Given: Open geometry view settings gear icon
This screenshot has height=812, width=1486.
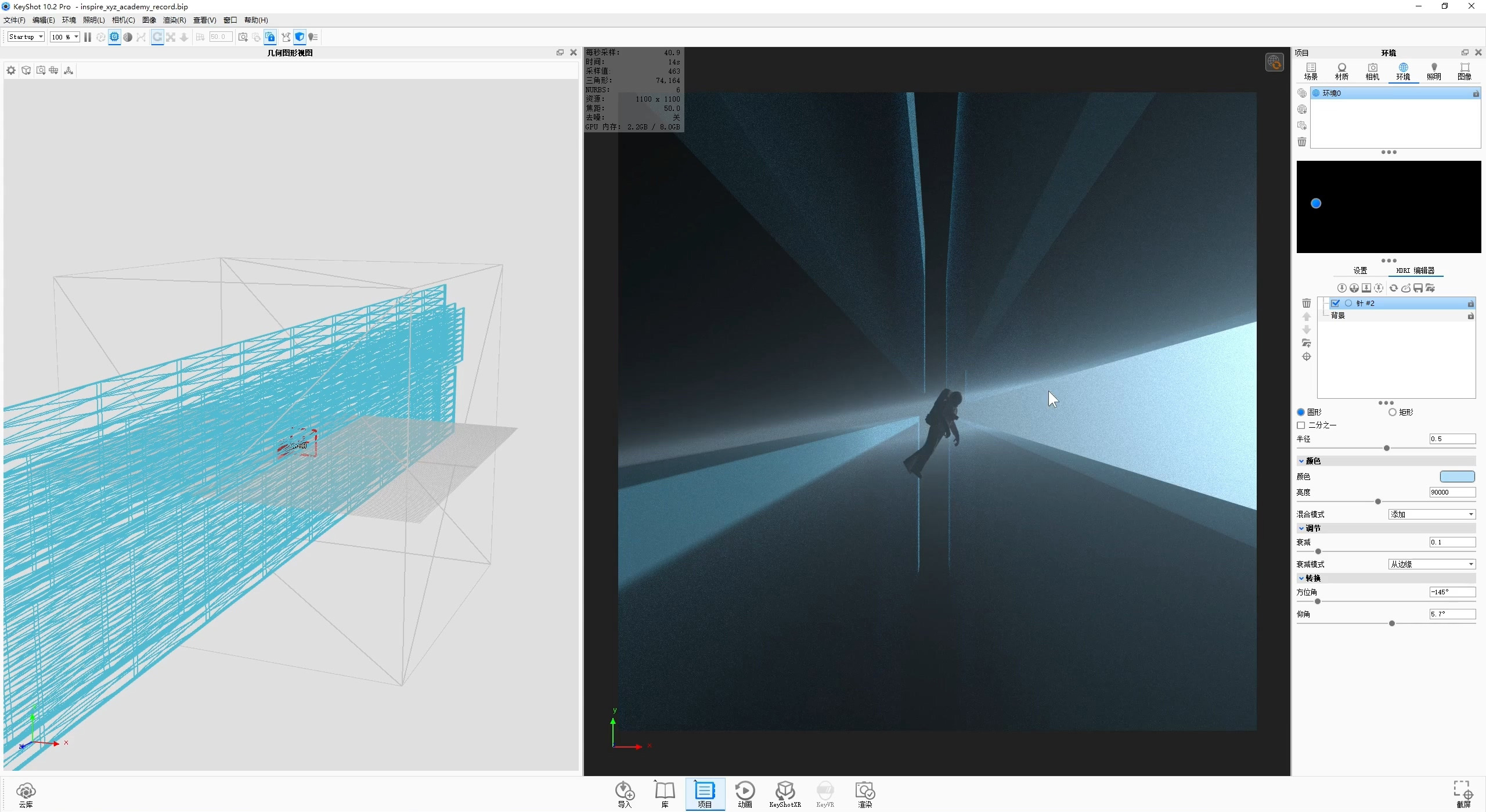Looking at the screenshot, I should (x=11, y=70).
